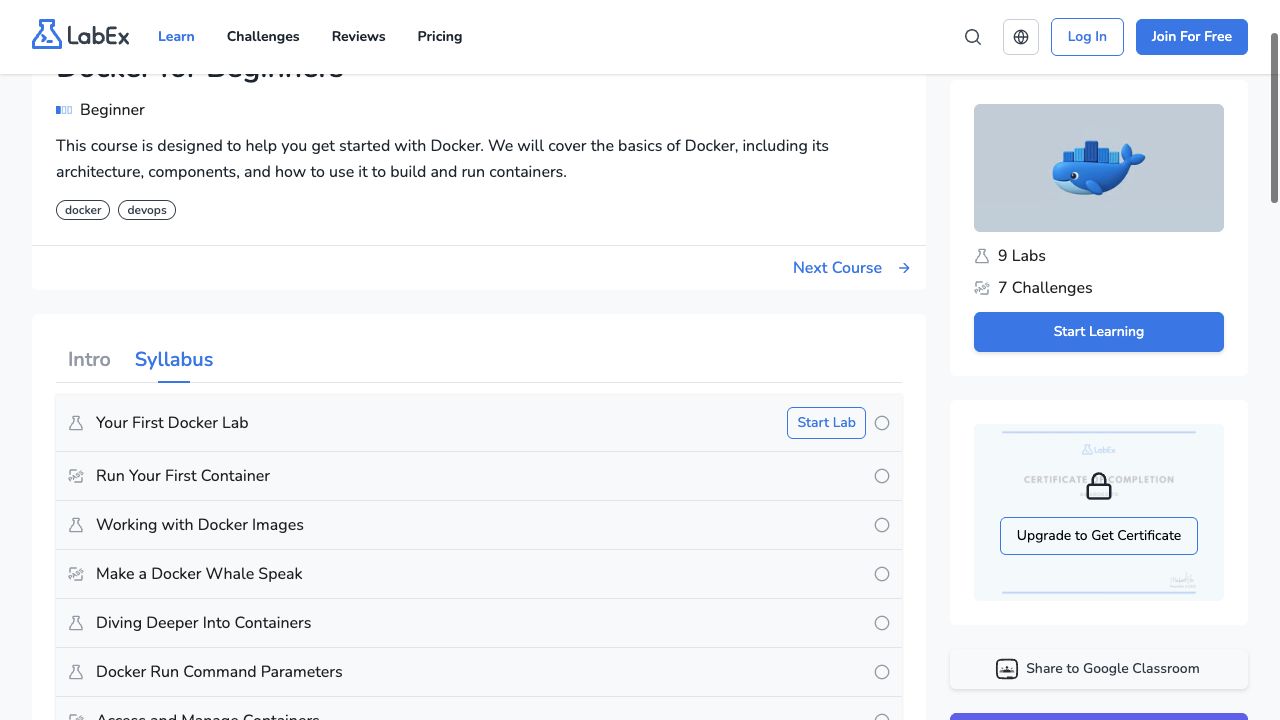Click the docker tag
The image size is (1280, 720).
coord(83,210)
